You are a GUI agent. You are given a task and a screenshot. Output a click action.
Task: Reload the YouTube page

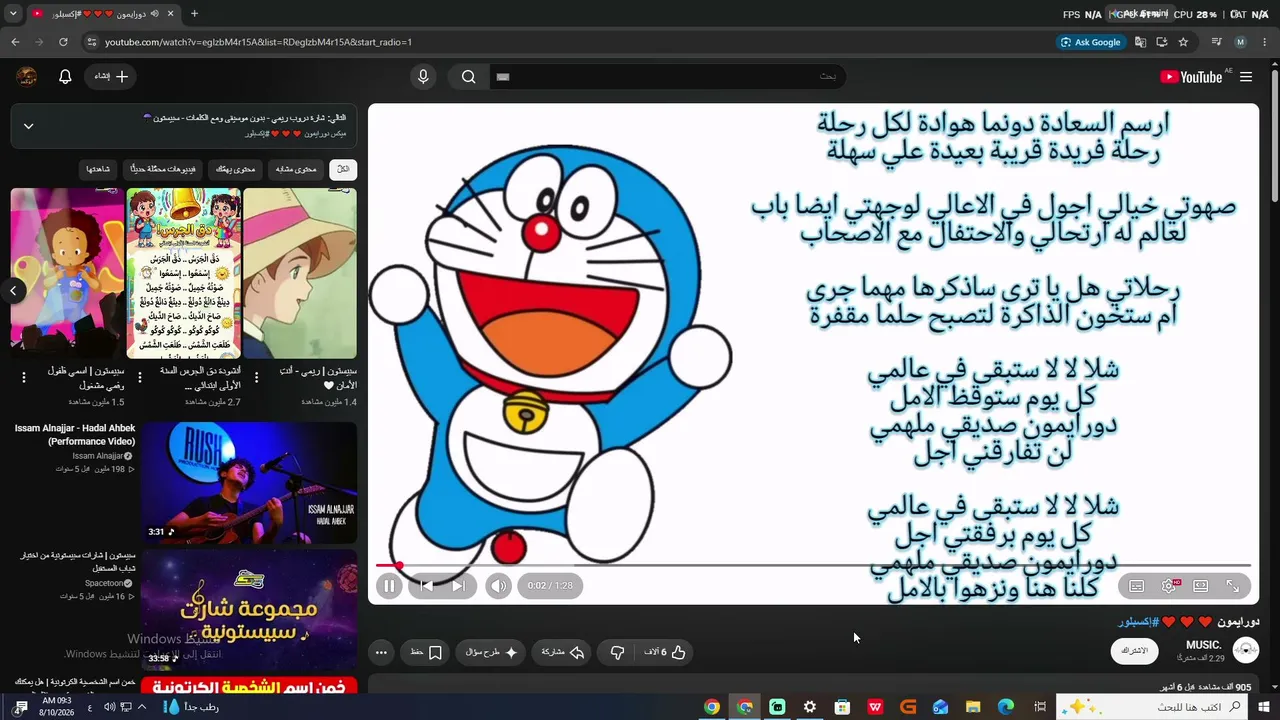(x=63, y=42)
